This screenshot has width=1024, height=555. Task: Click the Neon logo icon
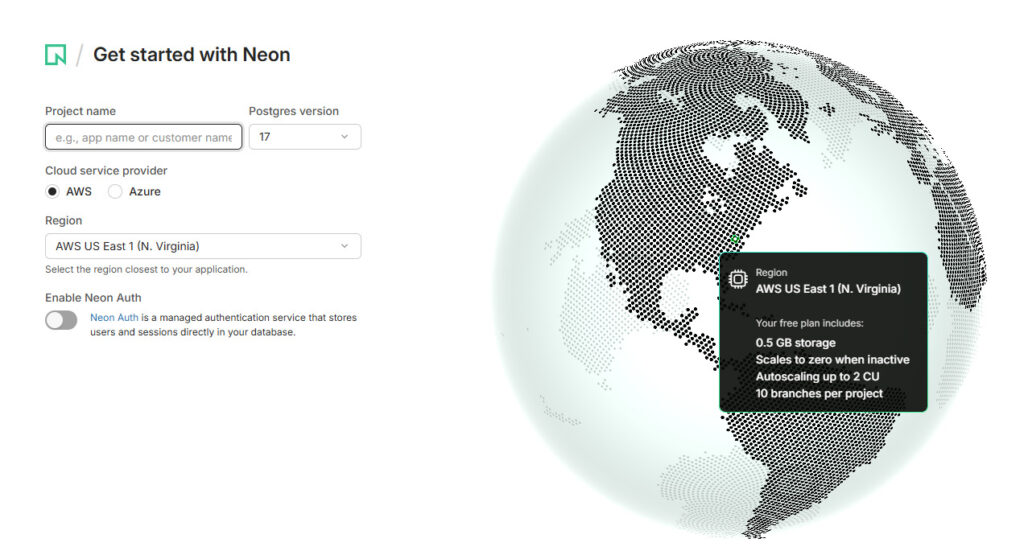pyautogui.click(x=56, y=55)
